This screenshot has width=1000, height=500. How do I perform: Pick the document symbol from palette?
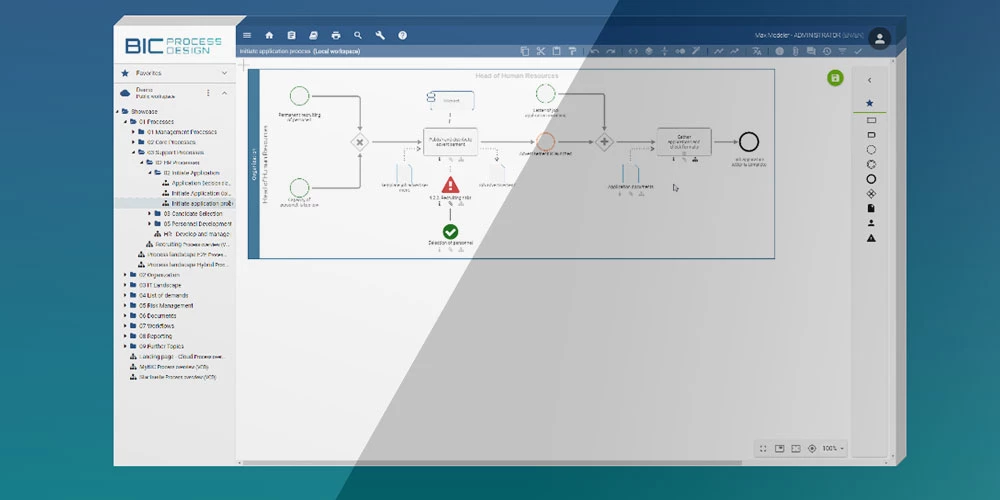870,208
